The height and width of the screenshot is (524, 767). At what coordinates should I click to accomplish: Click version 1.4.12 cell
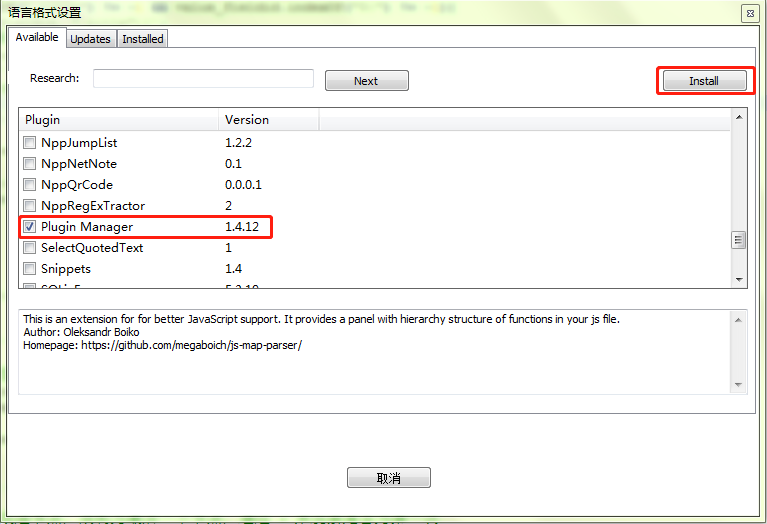(242, 227)
